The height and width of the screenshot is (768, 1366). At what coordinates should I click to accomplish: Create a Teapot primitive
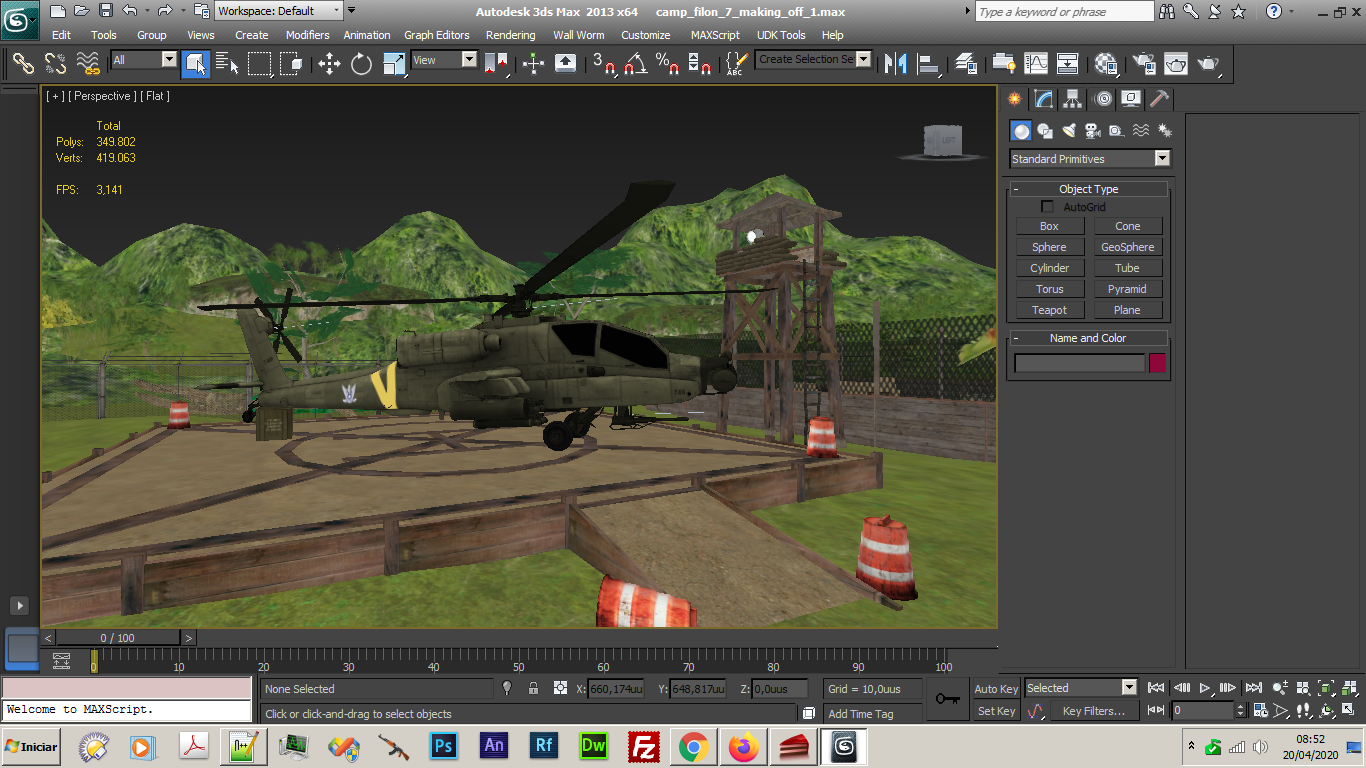pos(1049,310)
